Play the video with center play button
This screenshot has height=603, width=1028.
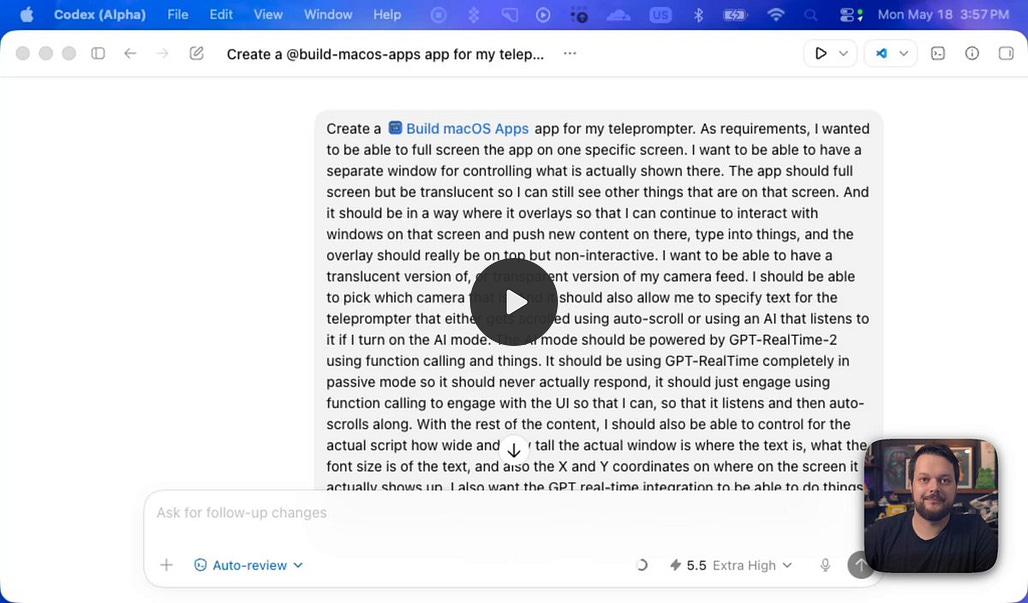point(514,302)
